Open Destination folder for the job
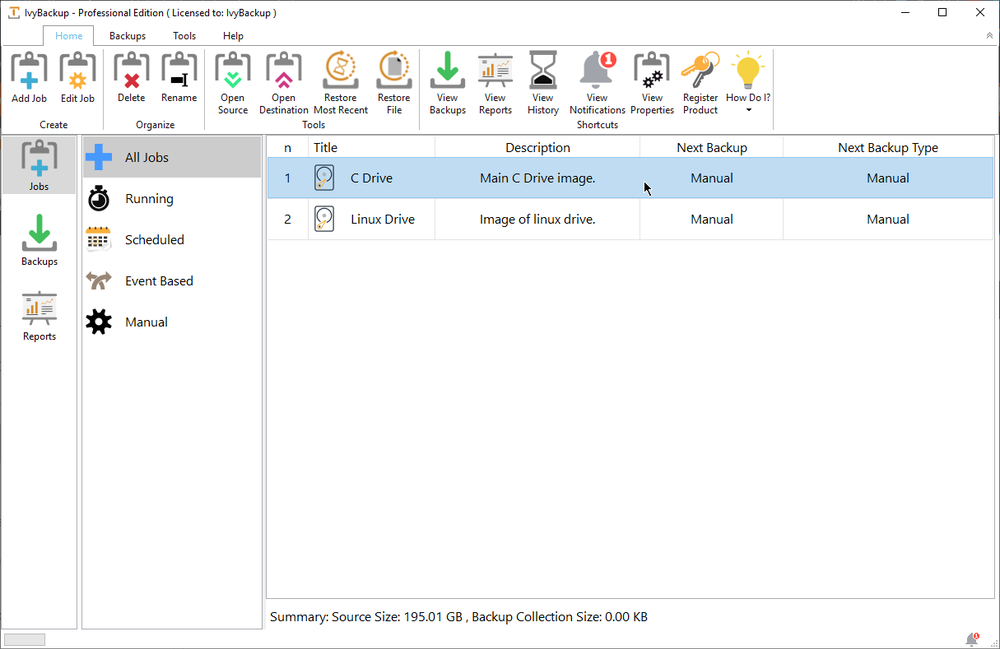 coord(284,84)
